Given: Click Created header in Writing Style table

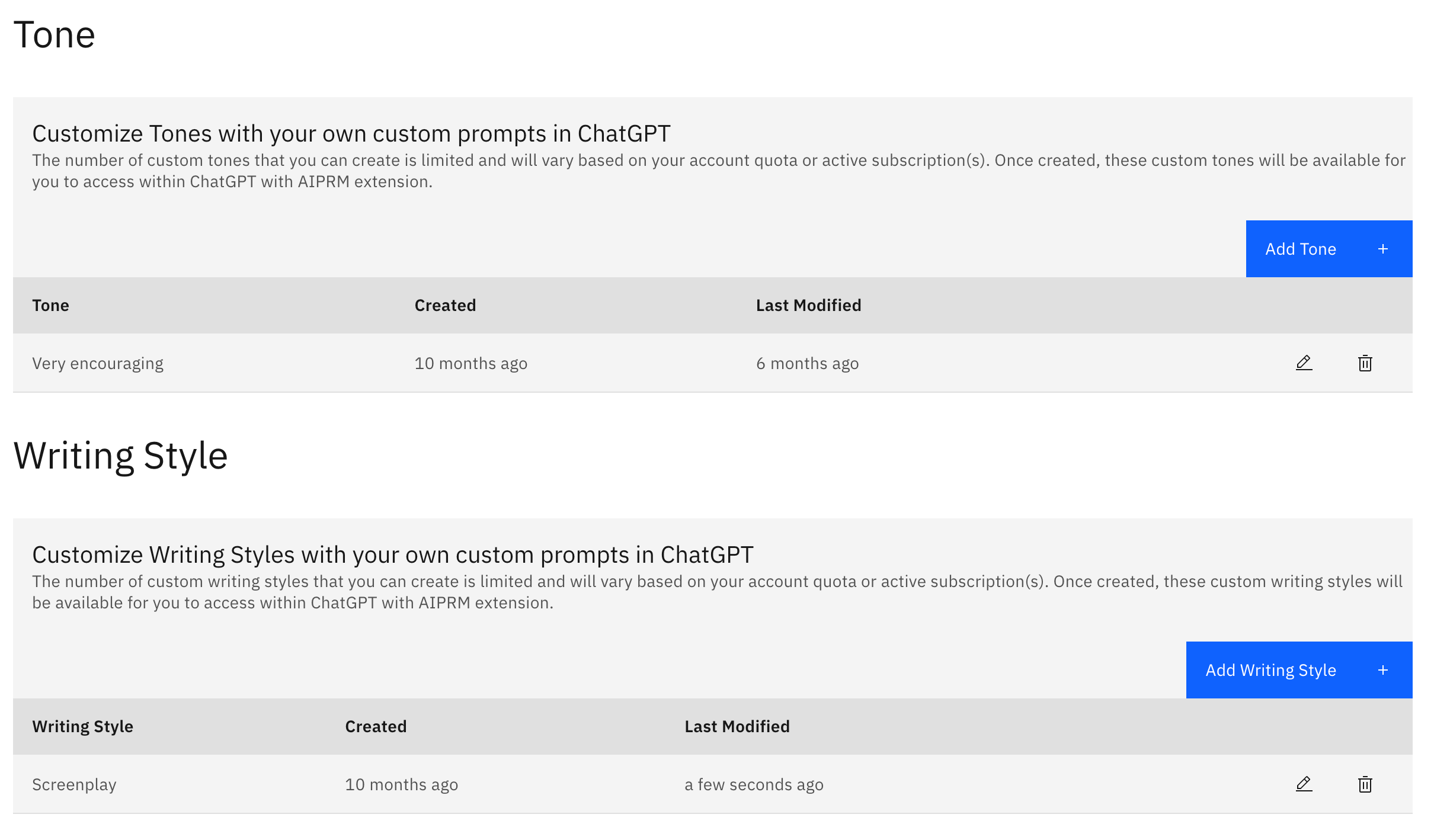Looking at the screenshot, I should point(376,726).
